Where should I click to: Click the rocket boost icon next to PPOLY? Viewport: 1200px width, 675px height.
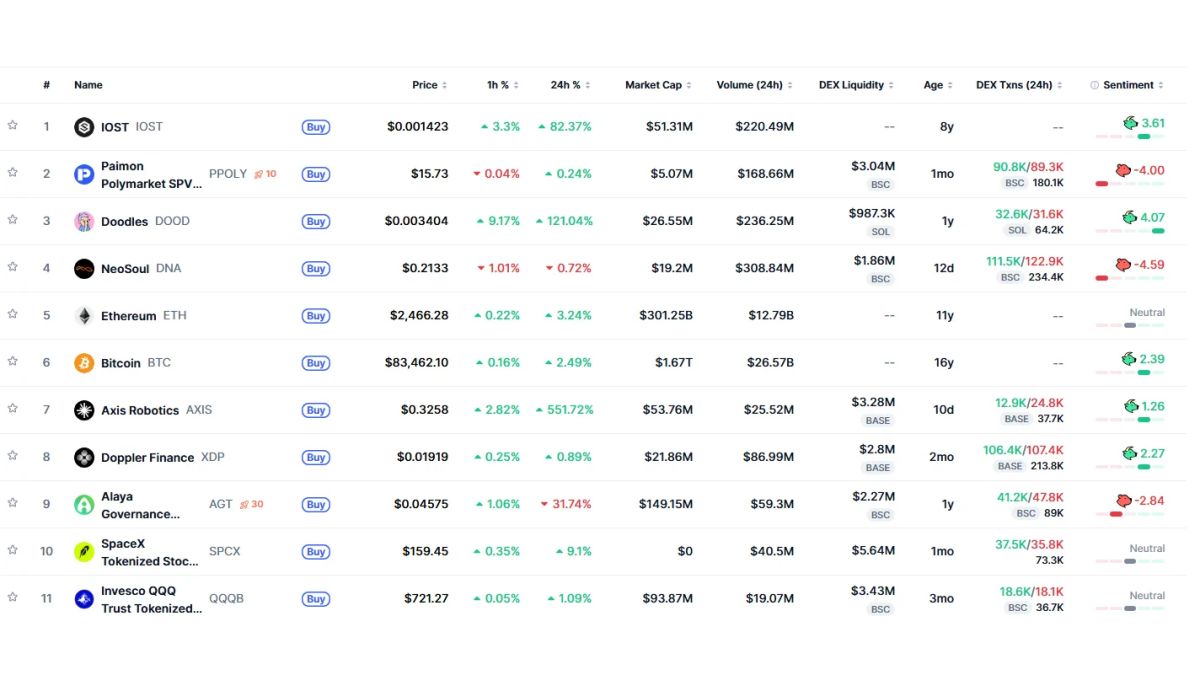(258, 174)
